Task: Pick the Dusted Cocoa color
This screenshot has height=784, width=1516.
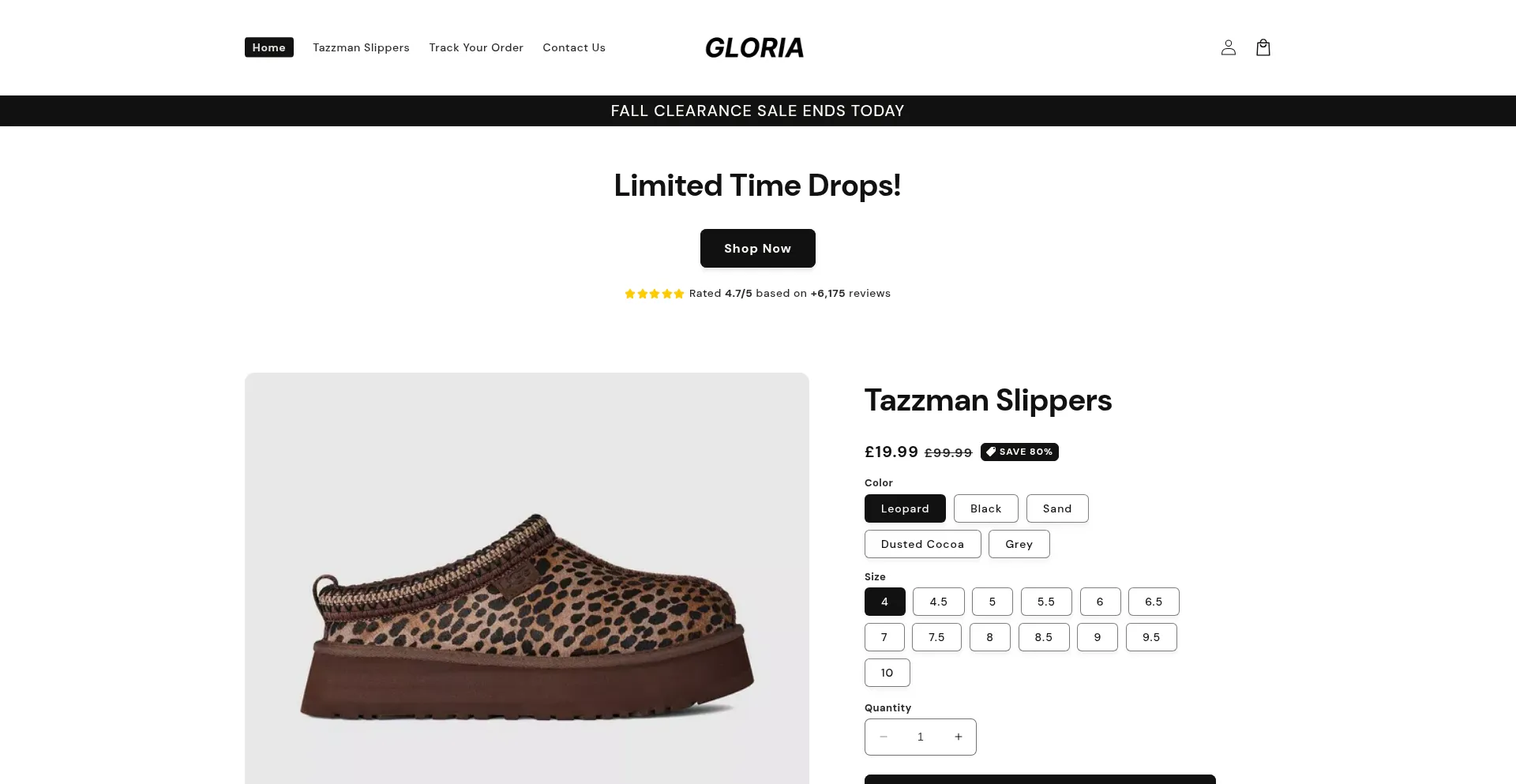Action: (x=922, y=544)
